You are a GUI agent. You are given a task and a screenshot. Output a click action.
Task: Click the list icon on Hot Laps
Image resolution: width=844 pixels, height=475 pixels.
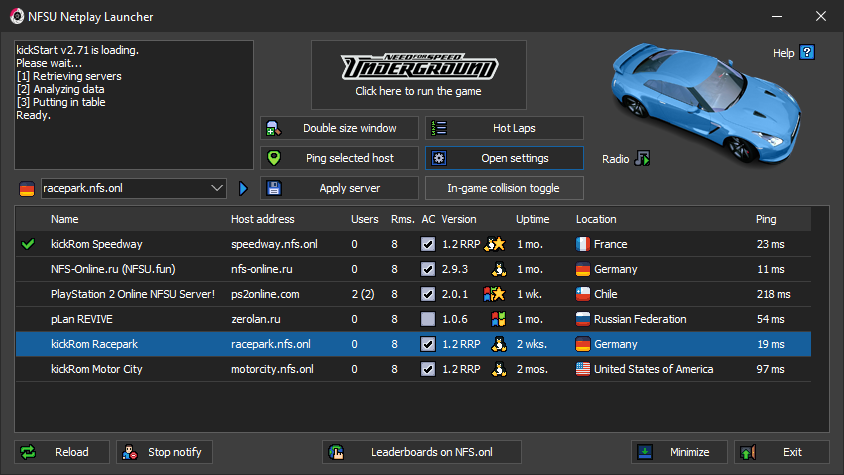(x=439, y=128)
